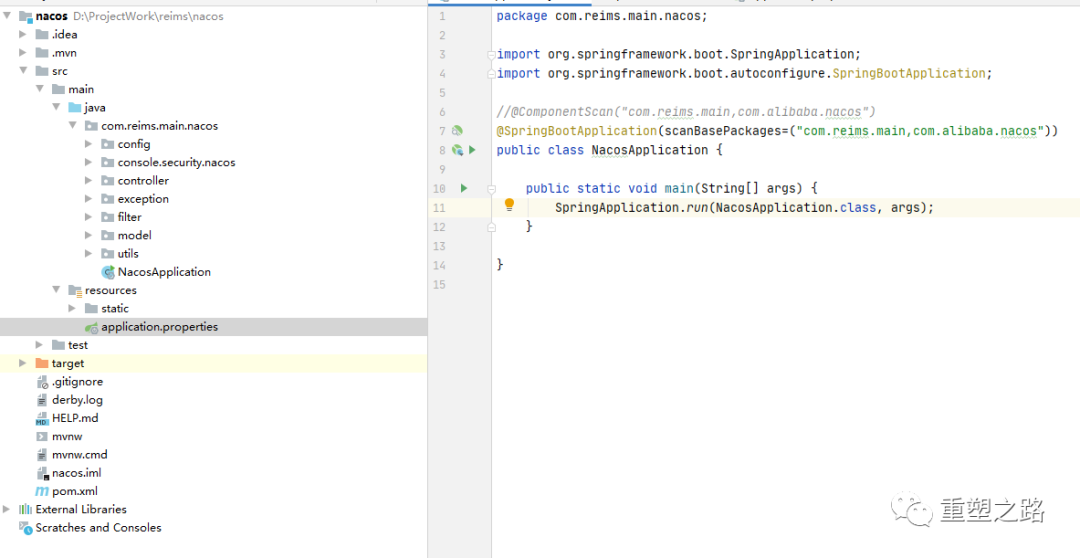Image resolution: width=1080 pixels, height=558 pixels.
Task: Fold the imports block at line 3
Action: point(490,54)
